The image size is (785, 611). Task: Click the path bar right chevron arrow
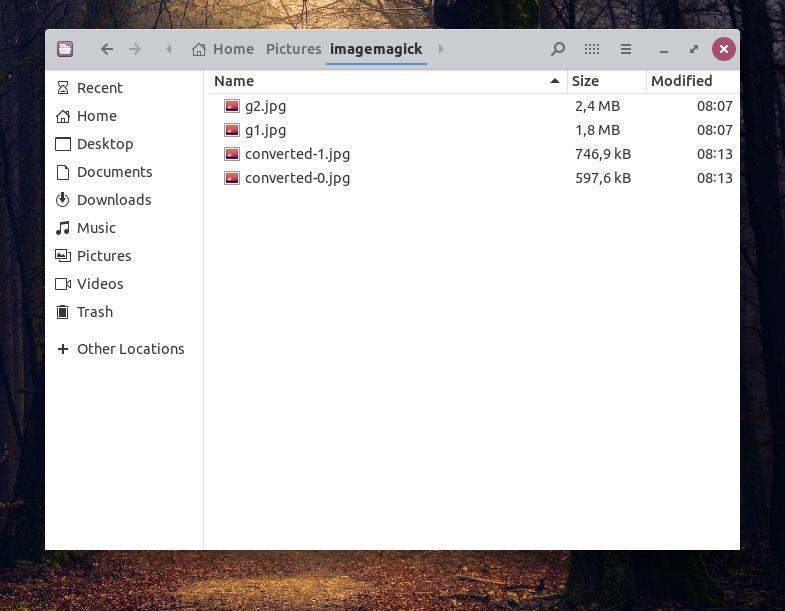tap(441, 49)
